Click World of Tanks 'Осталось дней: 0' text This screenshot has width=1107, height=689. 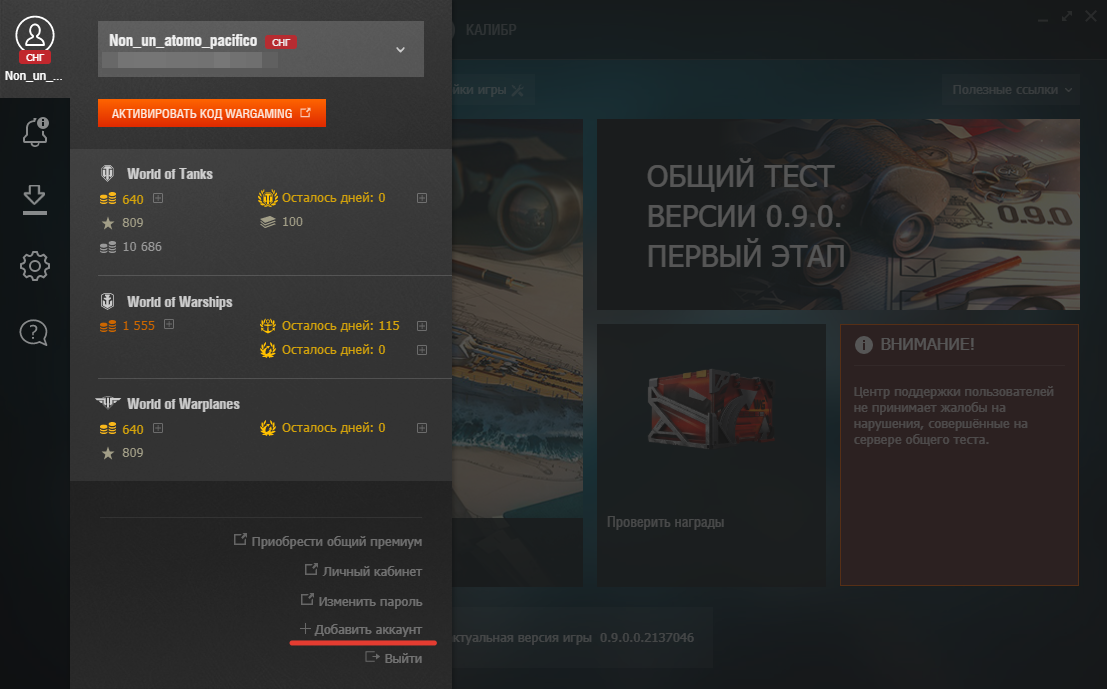coord(333,198)
